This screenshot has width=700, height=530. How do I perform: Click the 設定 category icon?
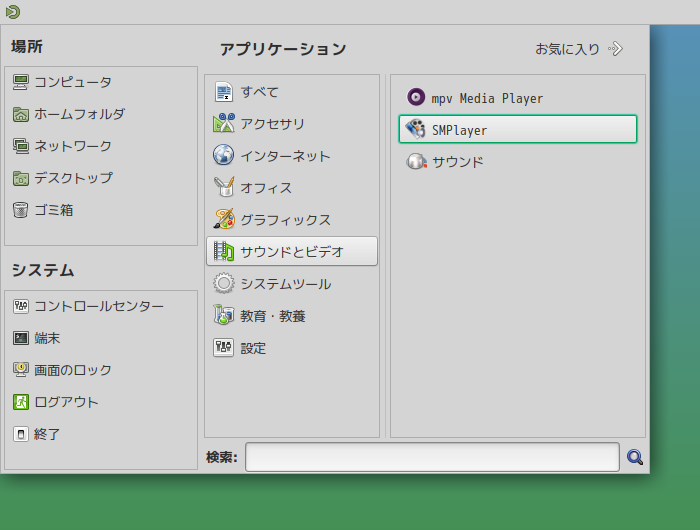pos(224,347)
